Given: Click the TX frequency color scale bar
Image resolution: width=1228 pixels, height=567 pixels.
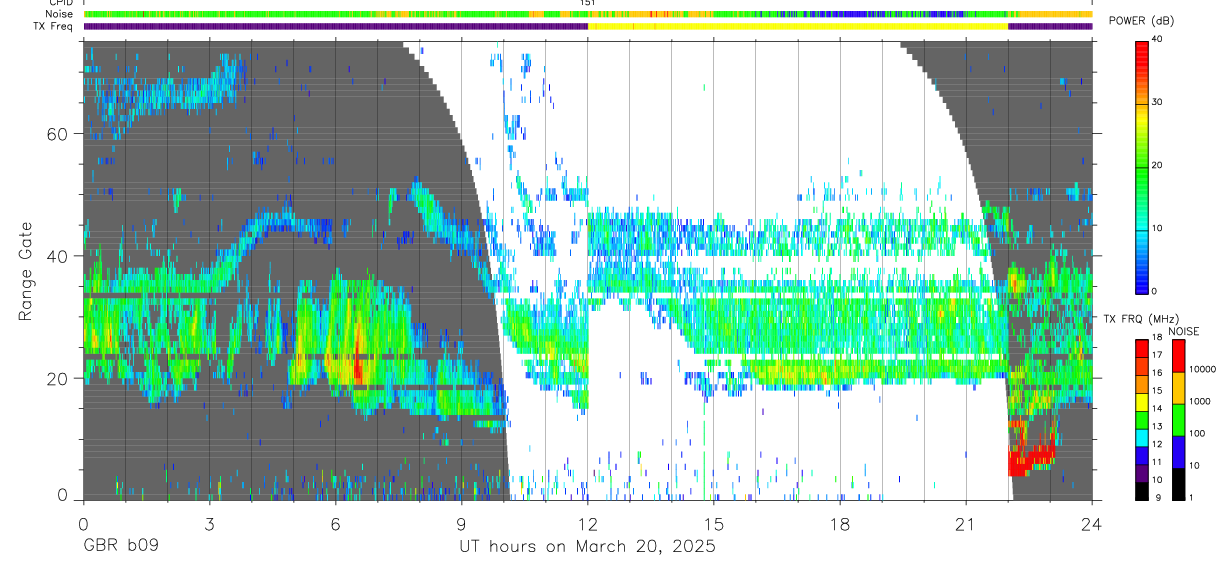Looking at the screenshot, I should 1142,420.
